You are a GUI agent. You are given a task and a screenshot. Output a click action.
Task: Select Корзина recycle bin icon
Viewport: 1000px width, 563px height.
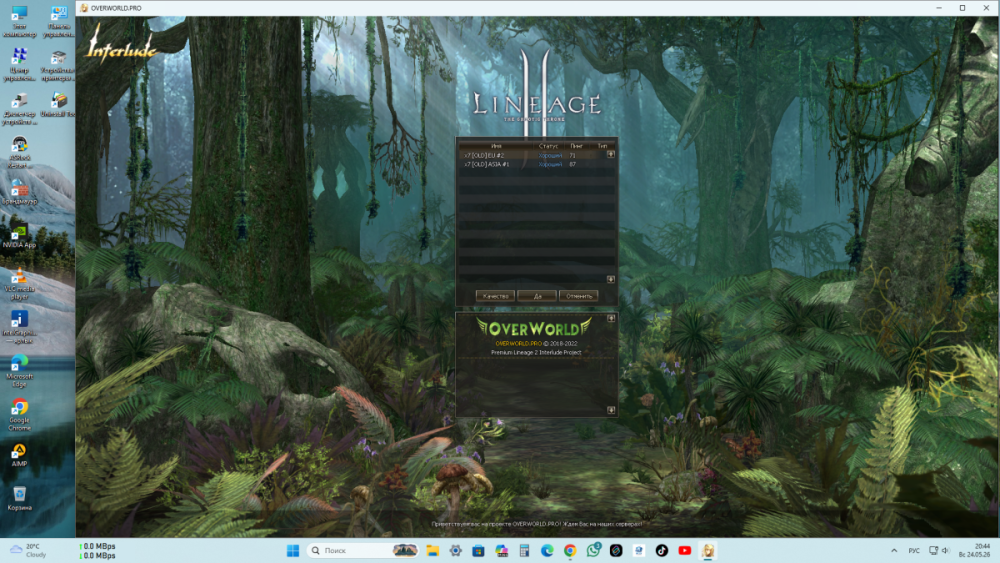19,499
